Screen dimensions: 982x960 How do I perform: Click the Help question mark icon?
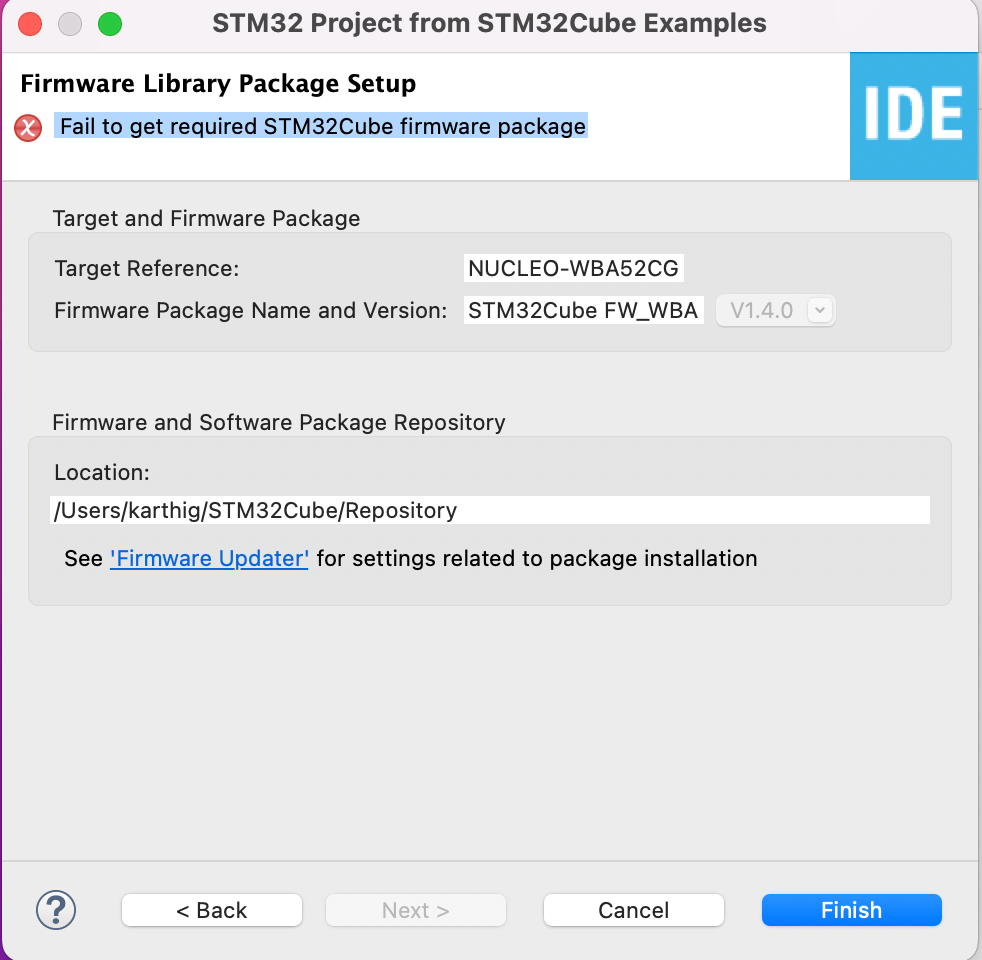pos(56,910)
